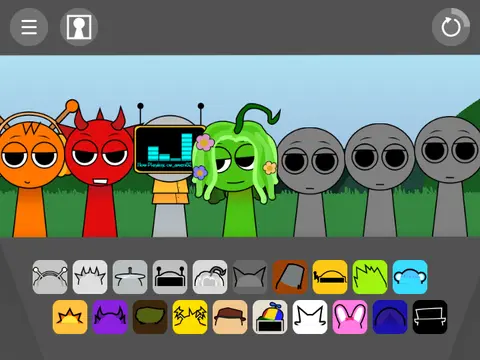The height and width of the screenshot is (360, 480).
Task: Pick the tan brown fedora hat icon
Action: click(230, 317)
